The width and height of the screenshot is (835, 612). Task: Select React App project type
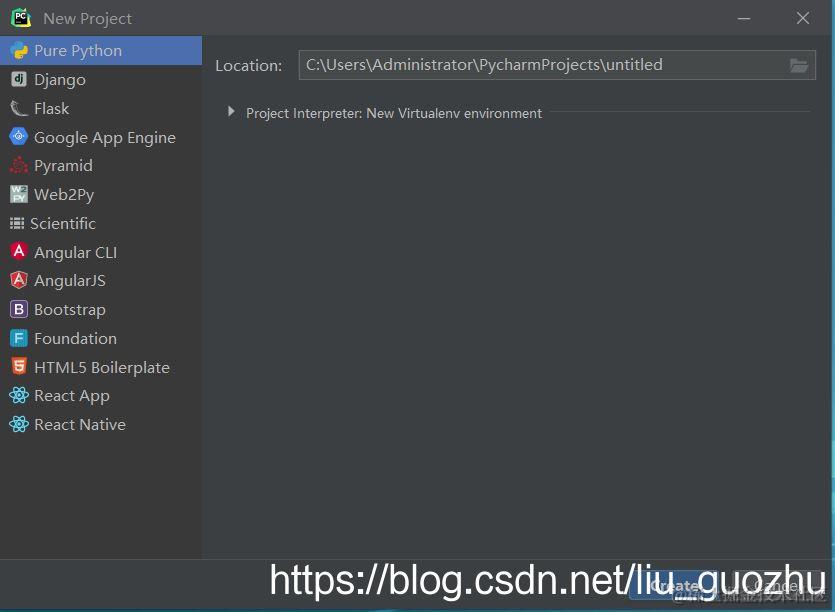click(x=101, y=396)
